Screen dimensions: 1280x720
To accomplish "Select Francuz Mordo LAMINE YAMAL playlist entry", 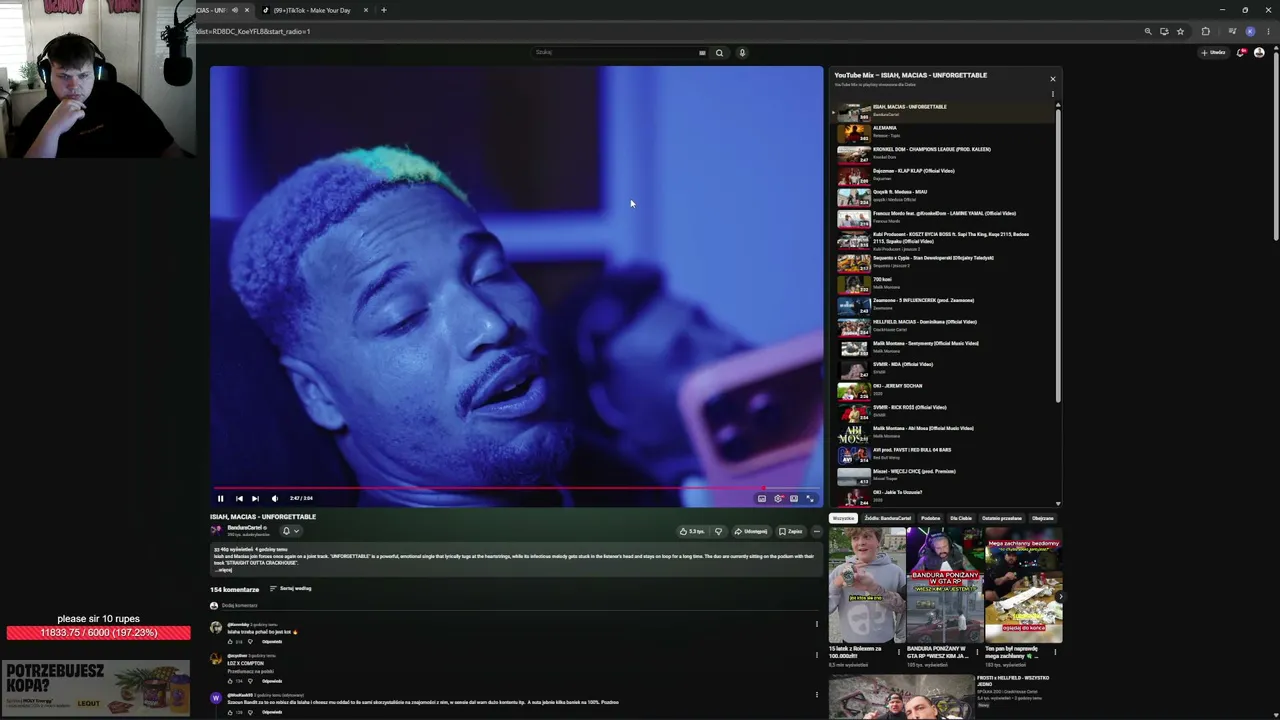I will (x=945, y=217).
